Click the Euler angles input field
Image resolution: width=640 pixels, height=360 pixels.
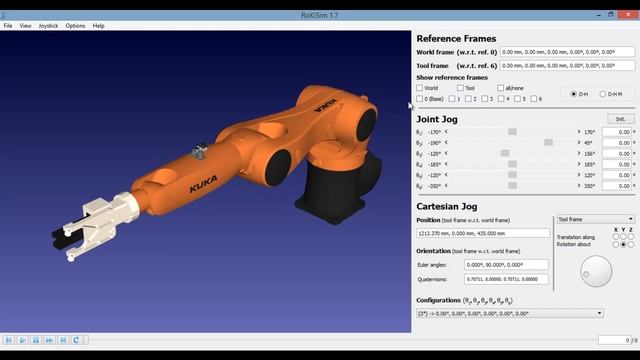(x=506, y=265)
